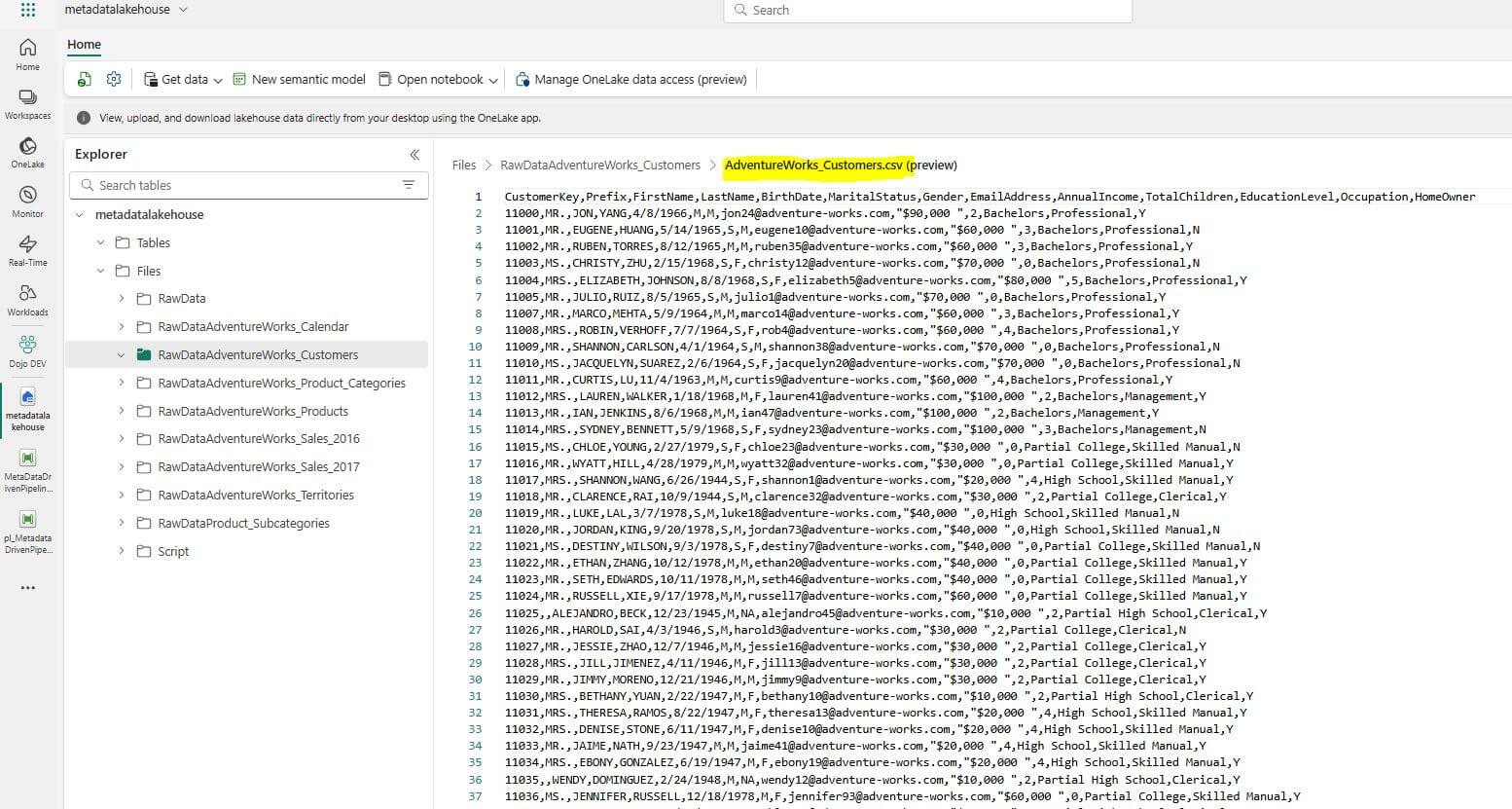The height and width of the screenshot is (809, 1512).
Task: Click the row for EBONY,GONZALEZ
Action: coord(873,762)
